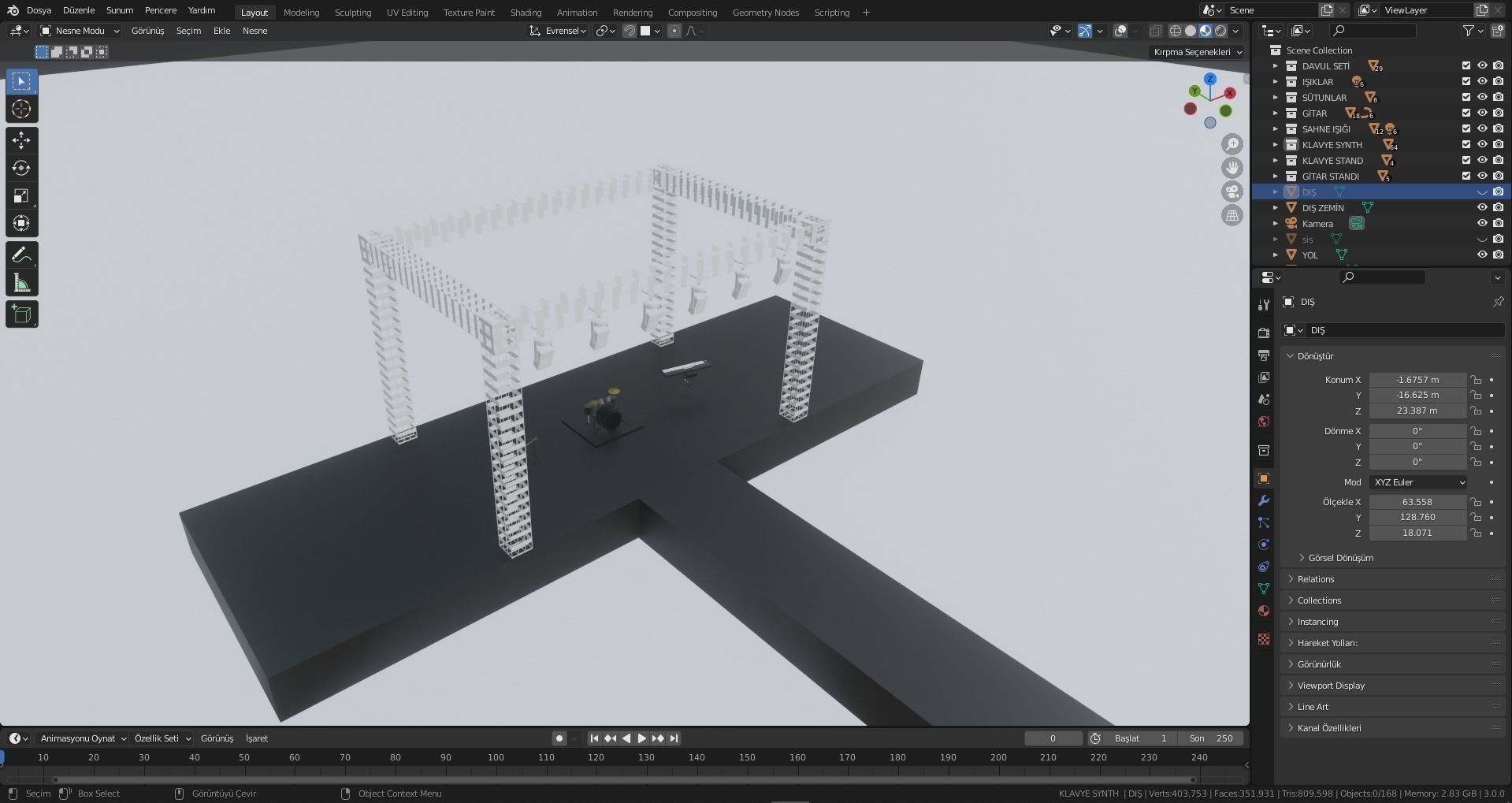Add a new workspace with plus button

pyautogui.click(x=866, y=13)
